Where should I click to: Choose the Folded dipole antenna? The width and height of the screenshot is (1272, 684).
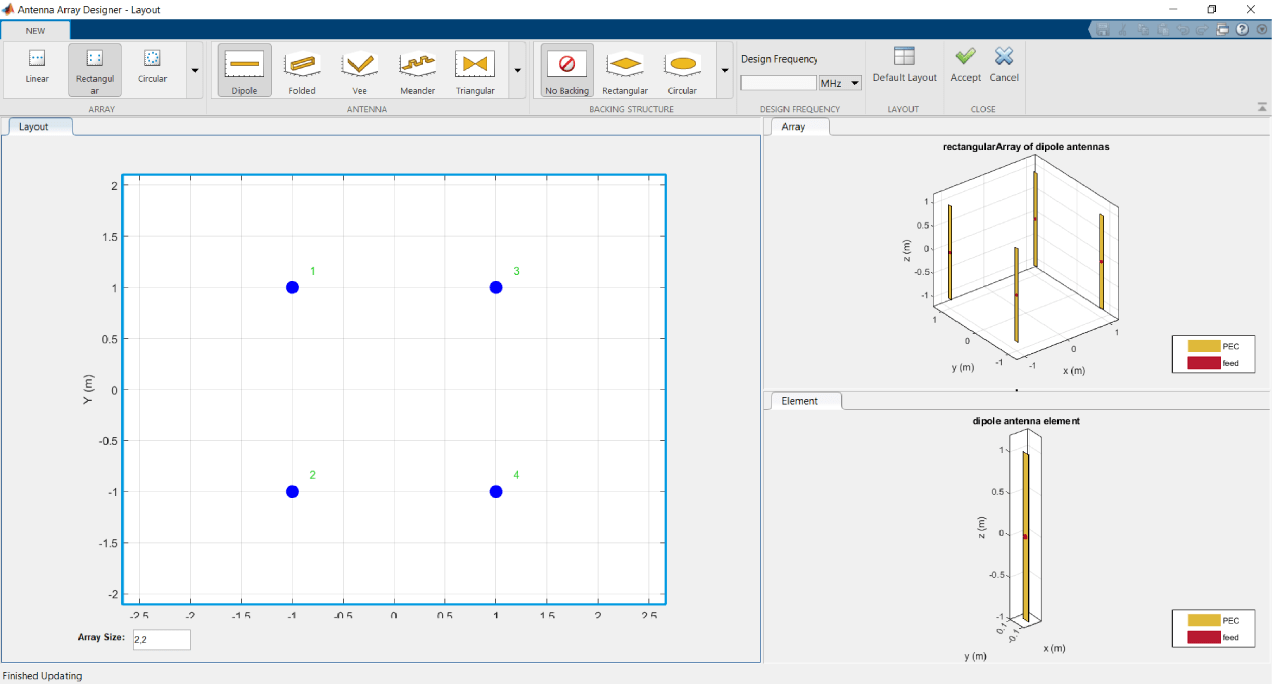click(x=302, y=68)
